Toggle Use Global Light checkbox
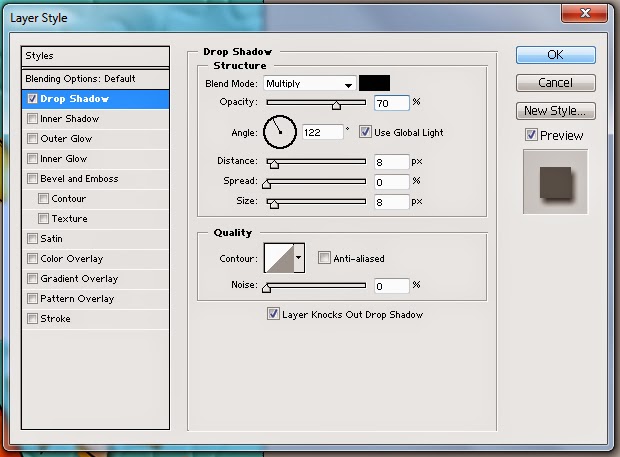The height and width of the screenshot is (457, 620). click(x=365, y=132)
